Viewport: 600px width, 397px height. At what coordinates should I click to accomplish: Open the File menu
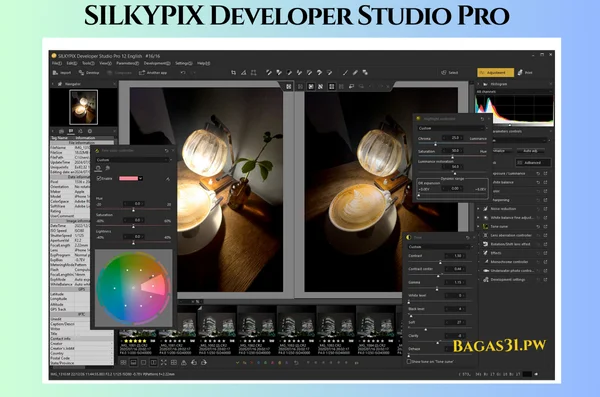tap(56, 63)
